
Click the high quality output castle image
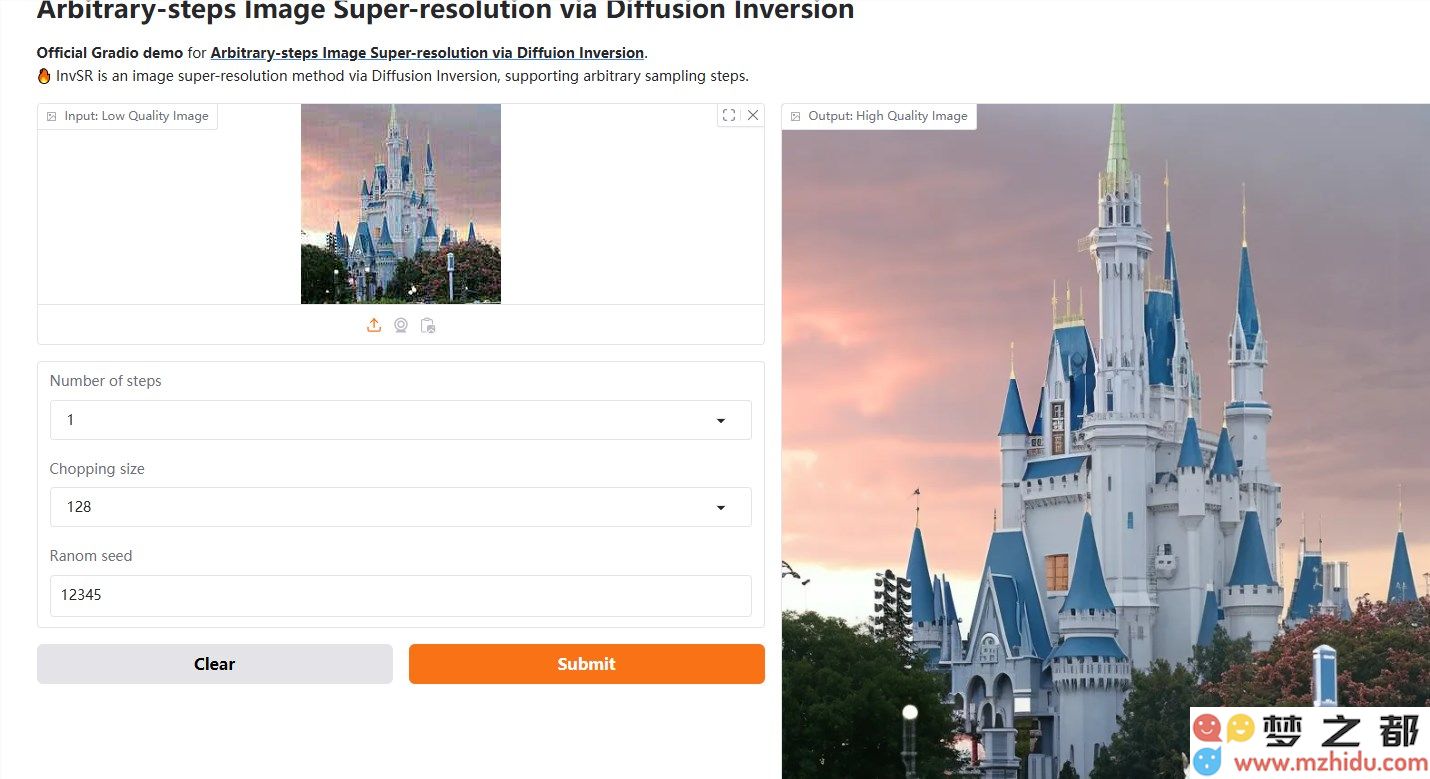[x=1105, y=441]
